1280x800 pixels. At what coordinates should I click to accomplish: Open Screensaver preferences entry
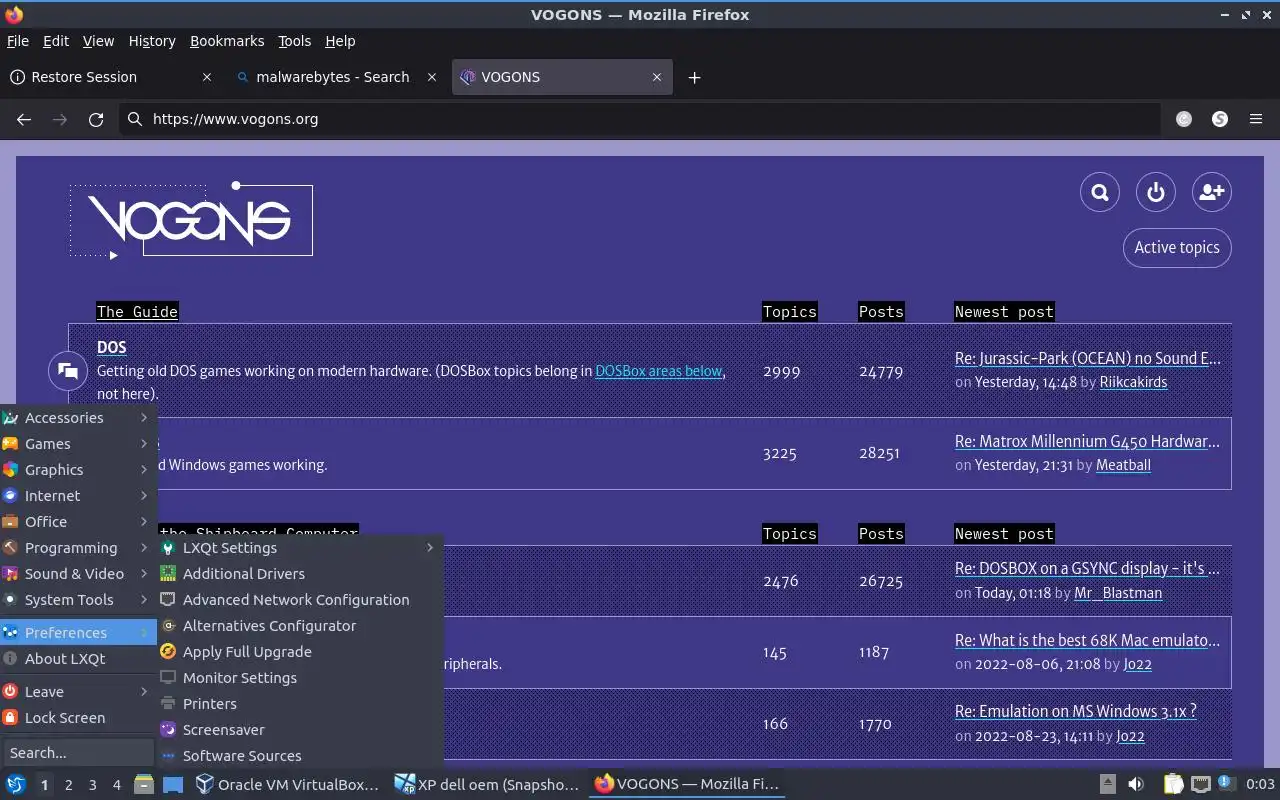click(300, 730)
